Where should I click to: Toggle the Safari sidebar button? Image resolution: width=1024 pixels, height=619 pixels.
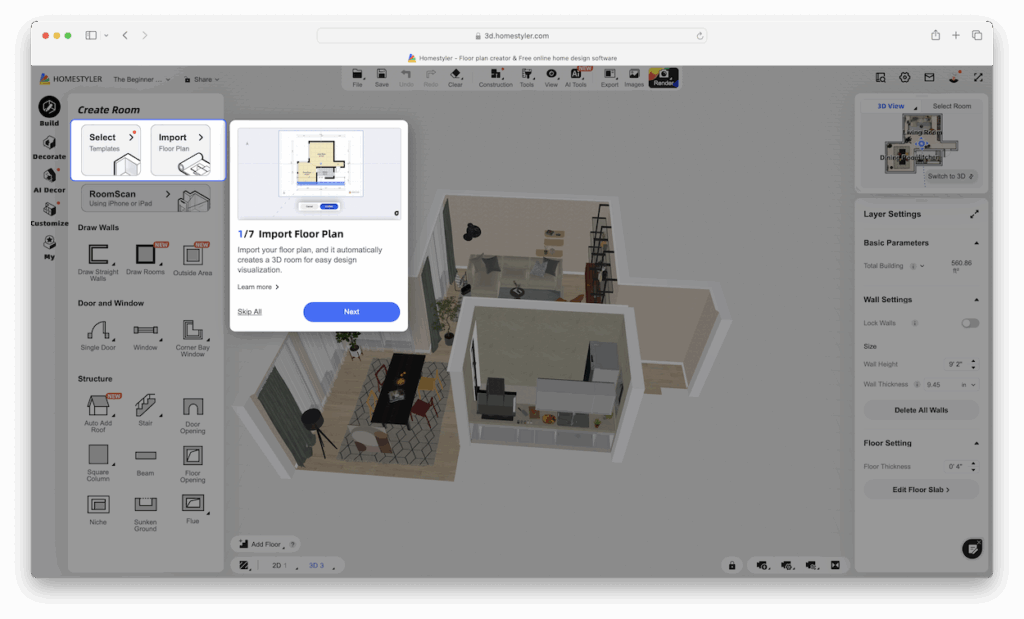89,34
